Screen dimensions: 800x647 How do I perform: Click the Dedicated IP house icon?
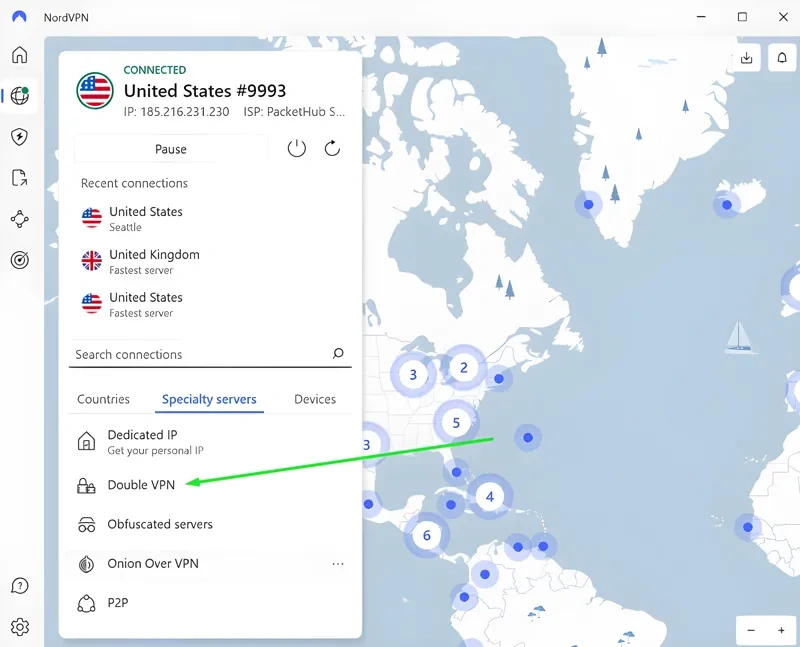point(86,441)
